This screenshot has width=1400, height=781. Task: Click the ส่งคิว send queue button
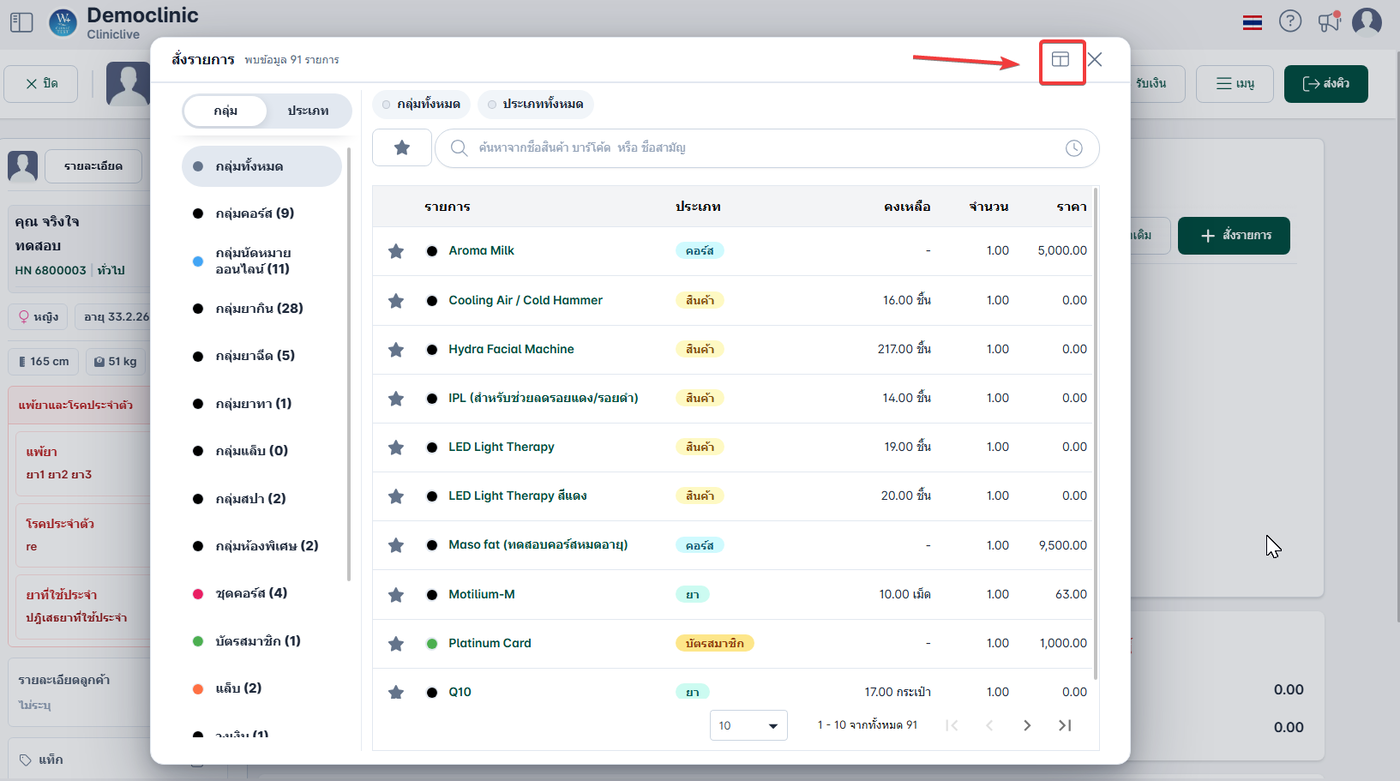point(1325,84)
